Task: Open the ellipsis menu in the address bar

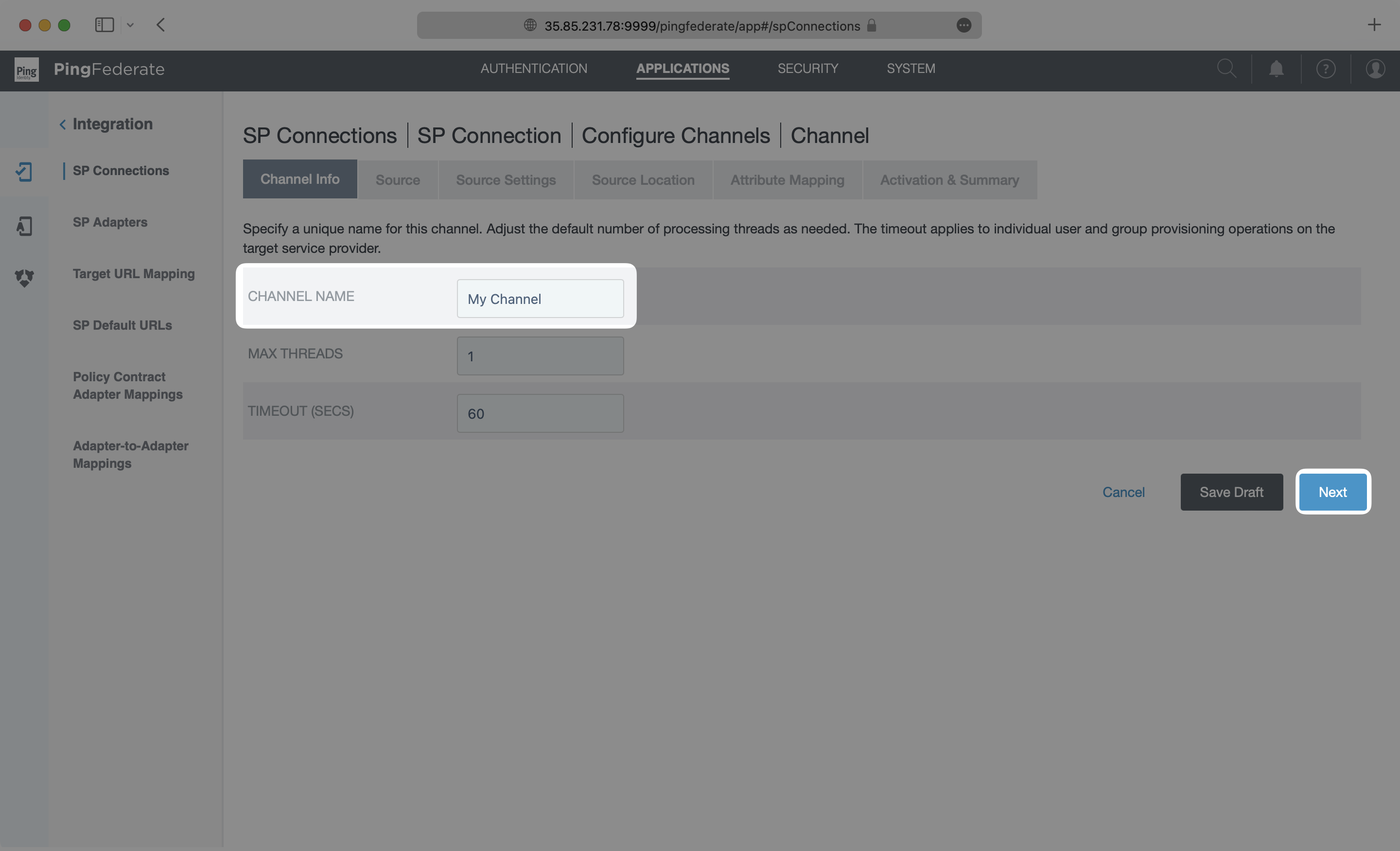Action: (964, 25)
